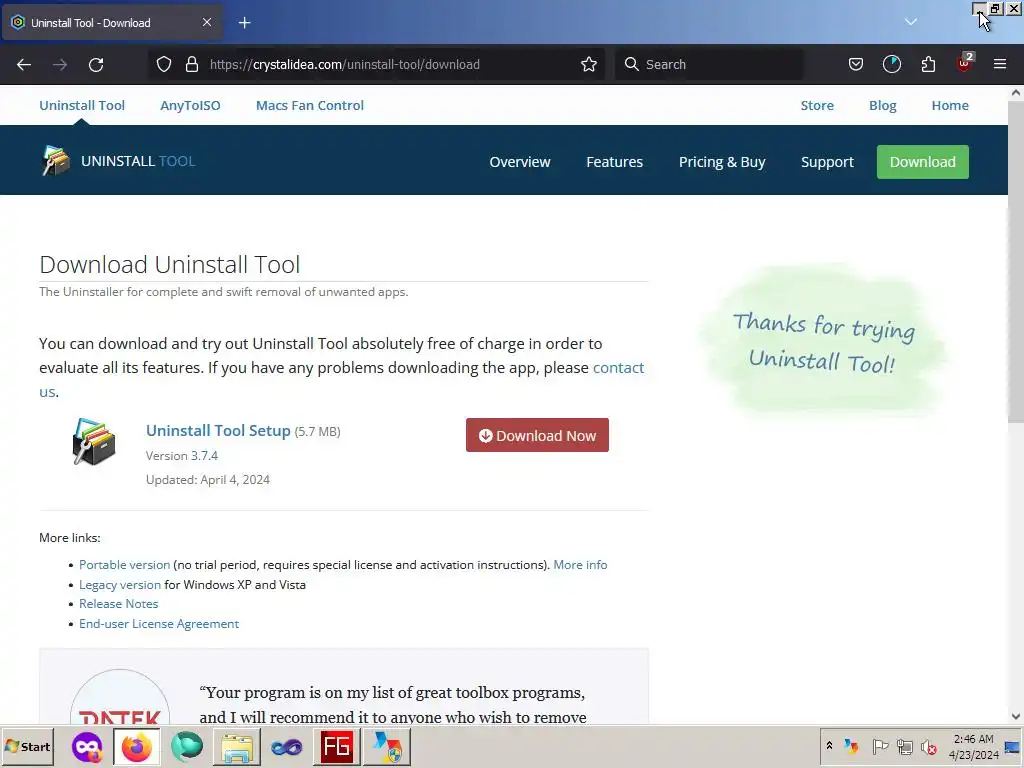Click the show desktop button
Viewport: 1024px width, 768px height.
coord(1014,746)
